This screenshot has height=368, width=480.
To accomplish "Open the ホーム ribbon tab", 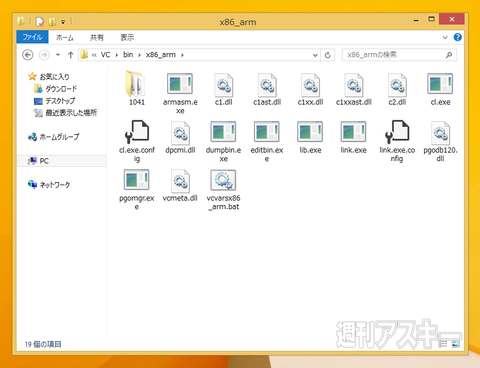I will [65, 37].
